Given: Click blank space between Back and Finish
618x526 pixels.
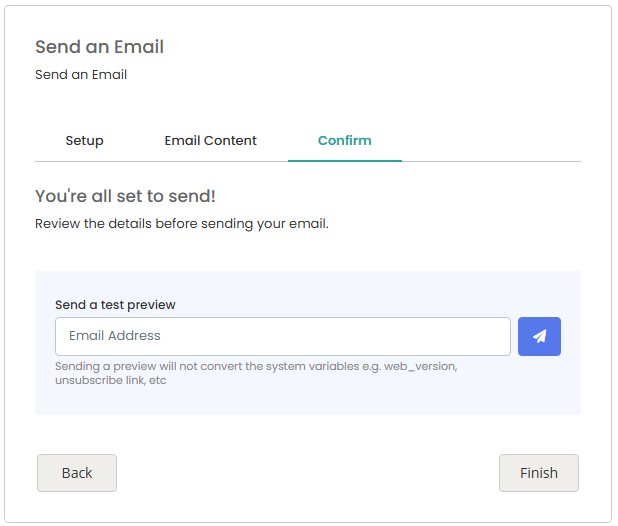Looking at the screenshot, I should (x=307, y=473).
